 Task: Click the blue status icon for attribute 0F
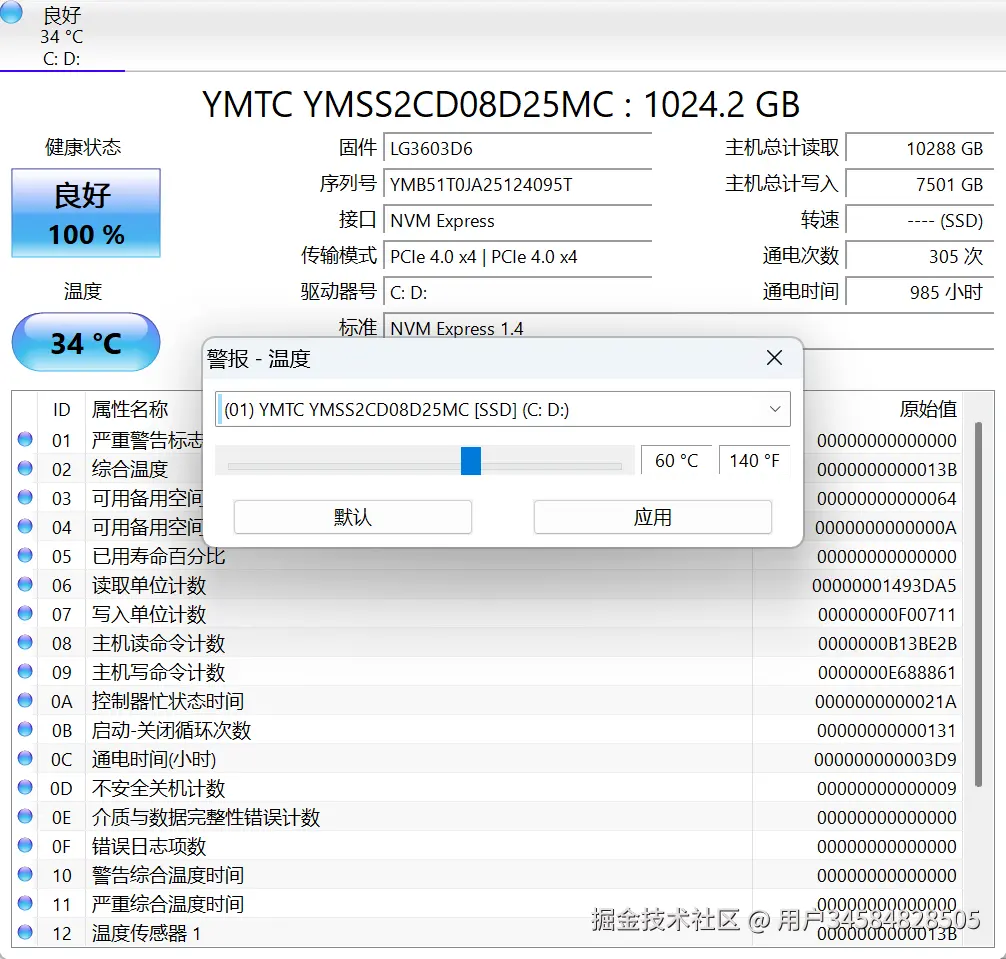click(x=25, y=845)
